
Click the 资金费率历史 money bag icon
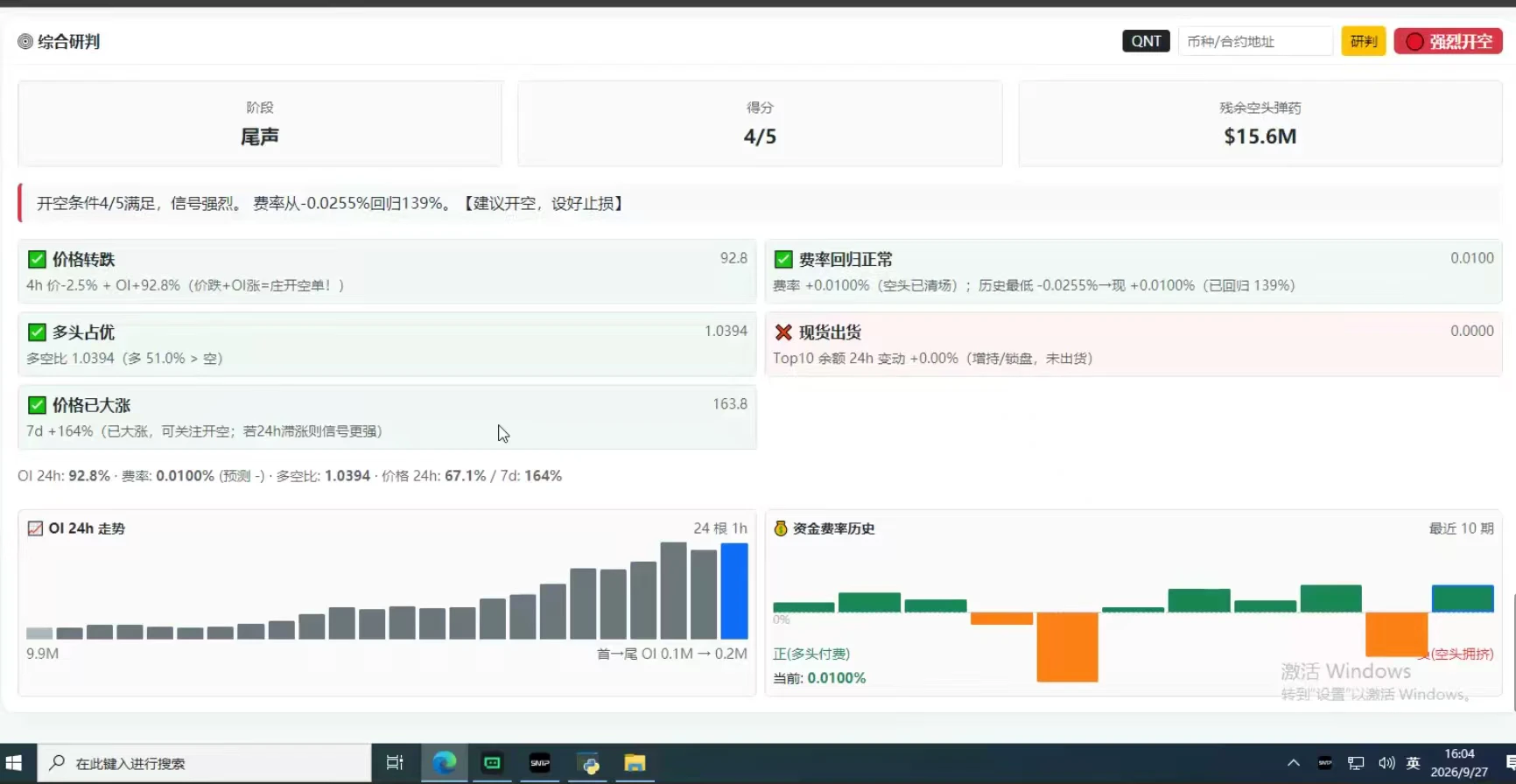[x=781, y=528]
